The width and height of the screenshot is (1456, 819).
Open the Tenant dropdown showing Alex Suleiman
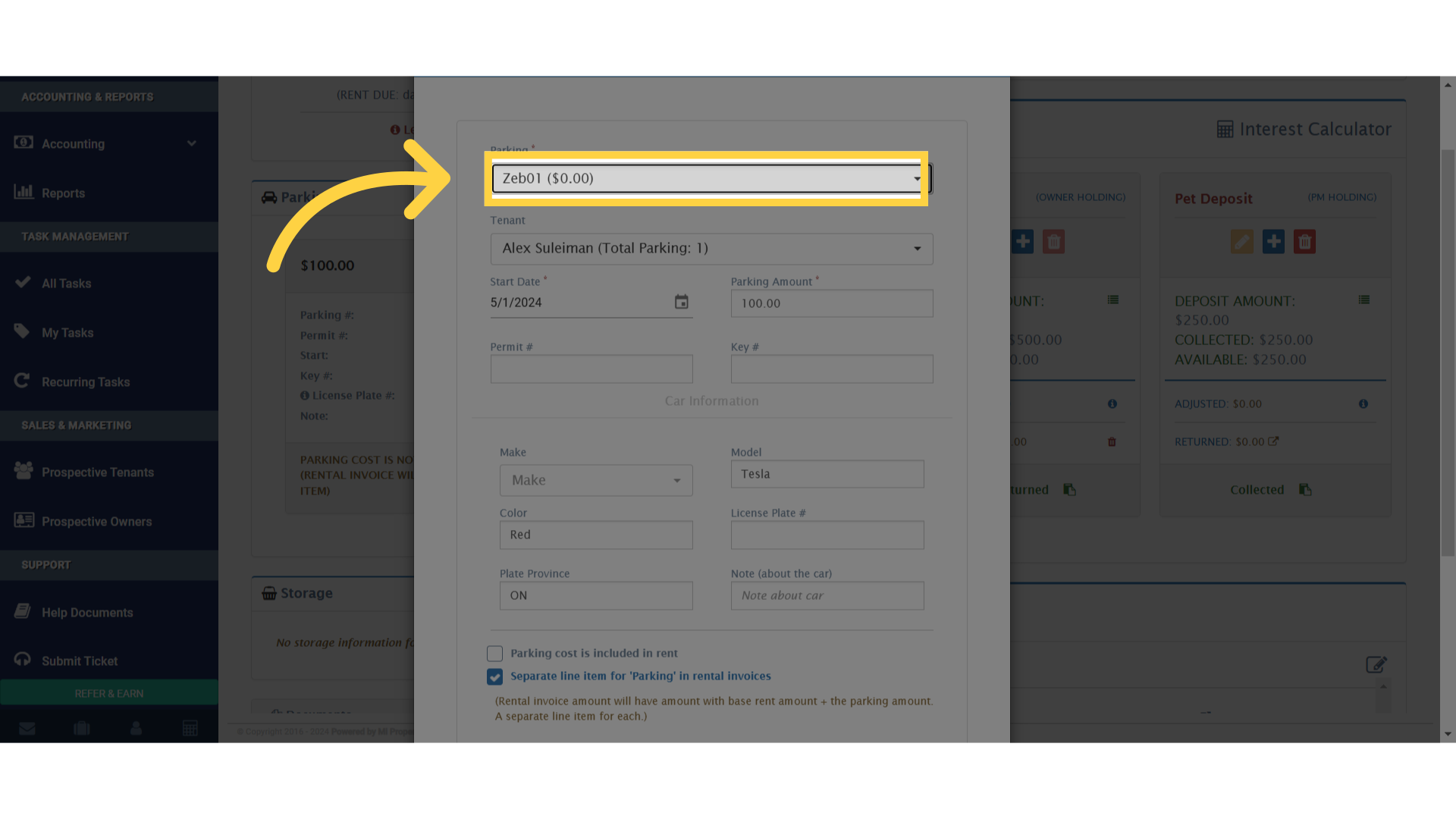pos(711,249)
